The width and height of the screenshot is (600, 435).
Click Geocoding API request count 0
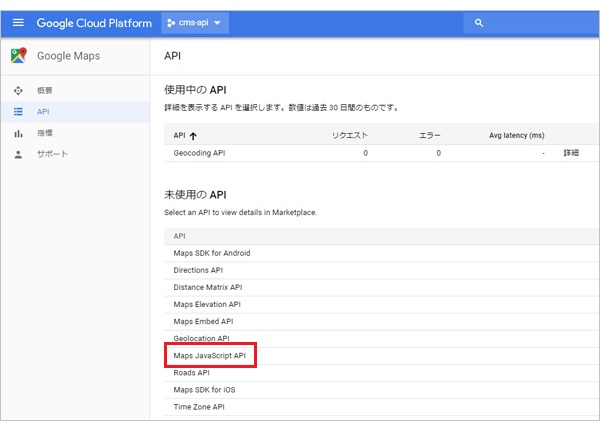click(365, 153)
